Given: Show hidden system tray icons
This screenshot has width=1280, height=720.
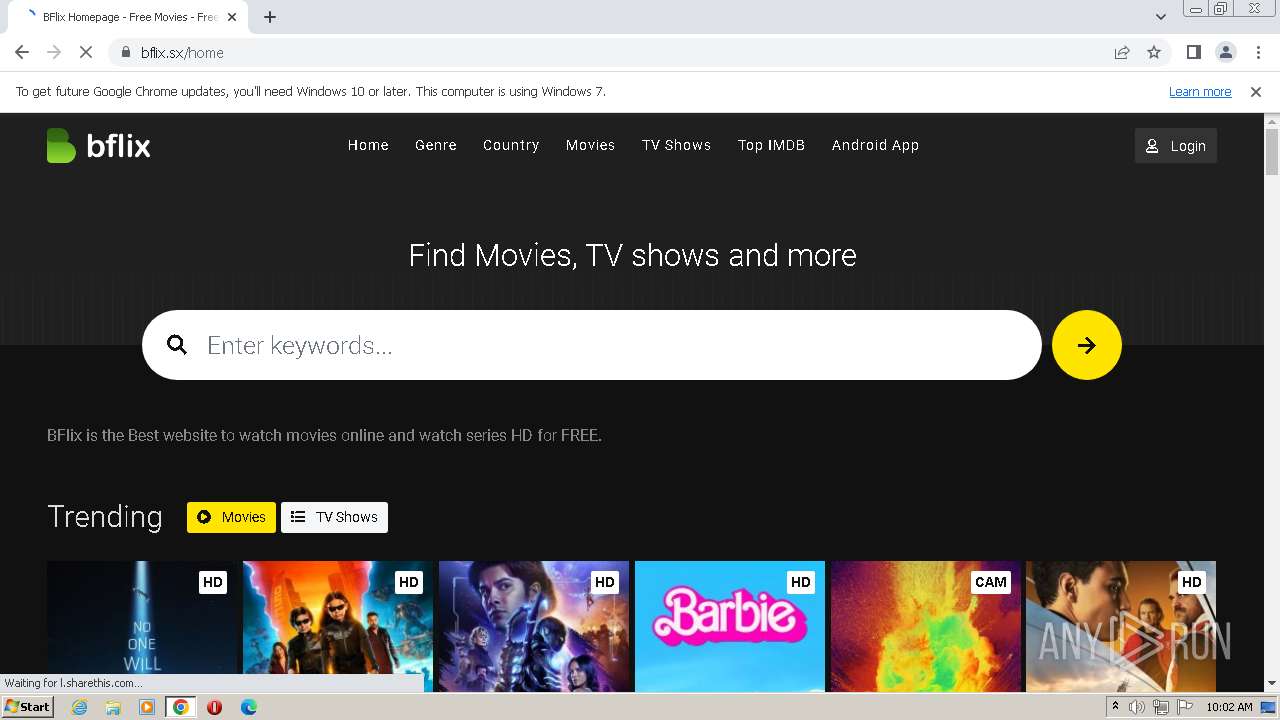Looking at the screenshot, I should [x=1115, y=707].
